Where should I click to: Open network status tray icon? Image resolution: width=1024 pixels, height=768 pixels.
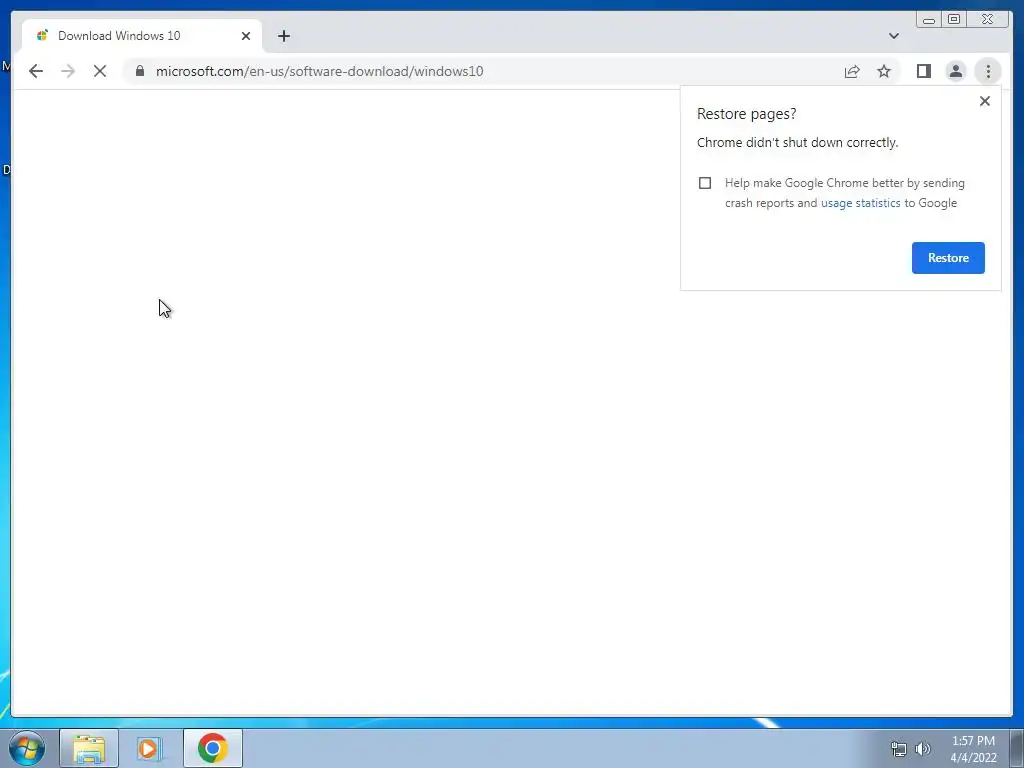tap(899, 749)
